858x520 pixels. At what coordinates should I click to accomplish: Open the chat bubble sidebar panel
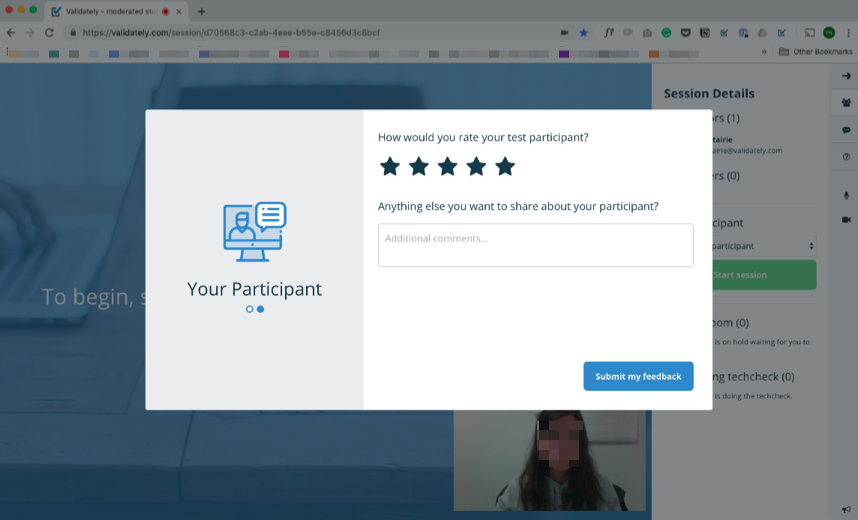coord(846,130)
